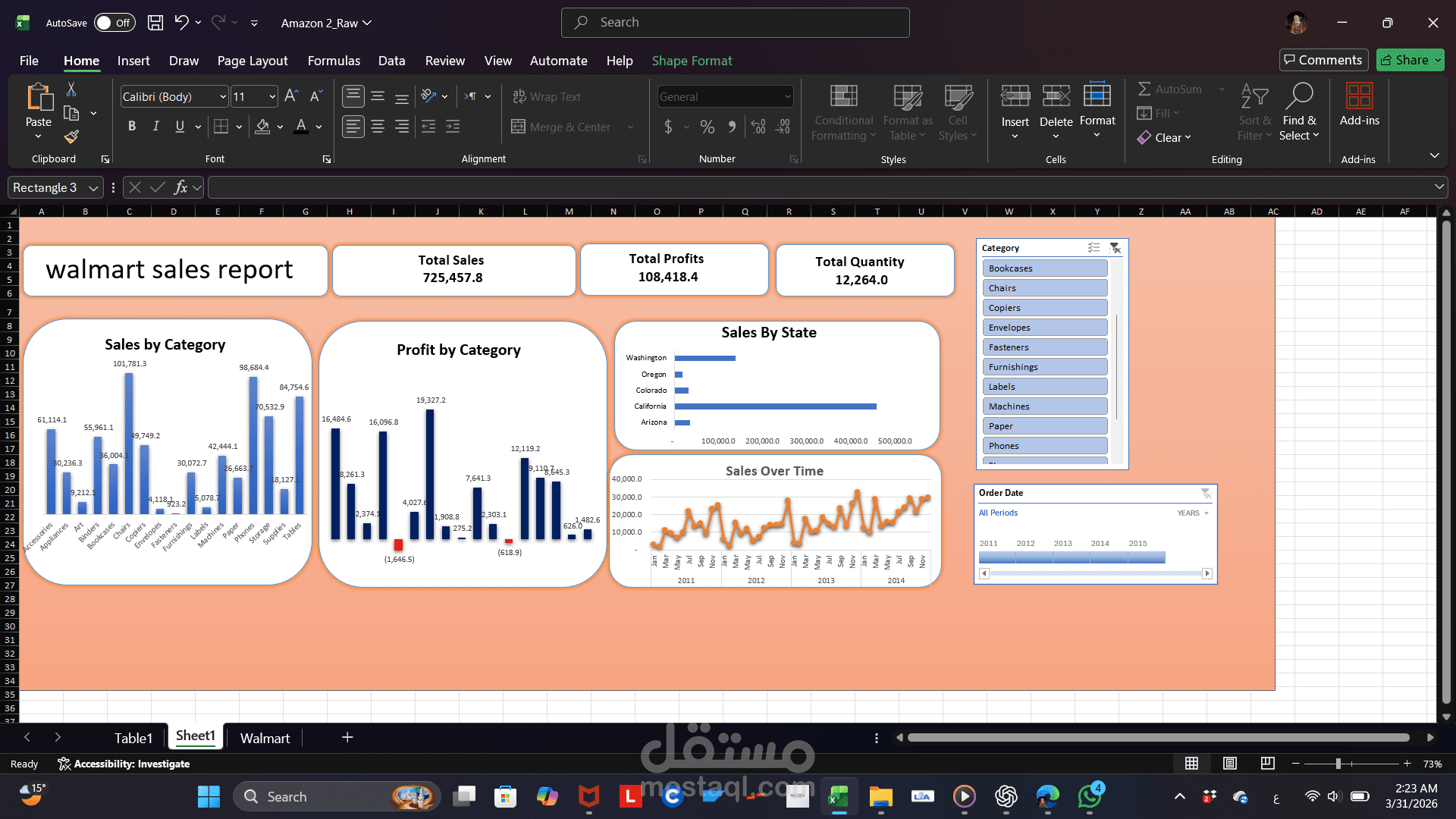Click the Format Painter icon

tap(71, 137)
